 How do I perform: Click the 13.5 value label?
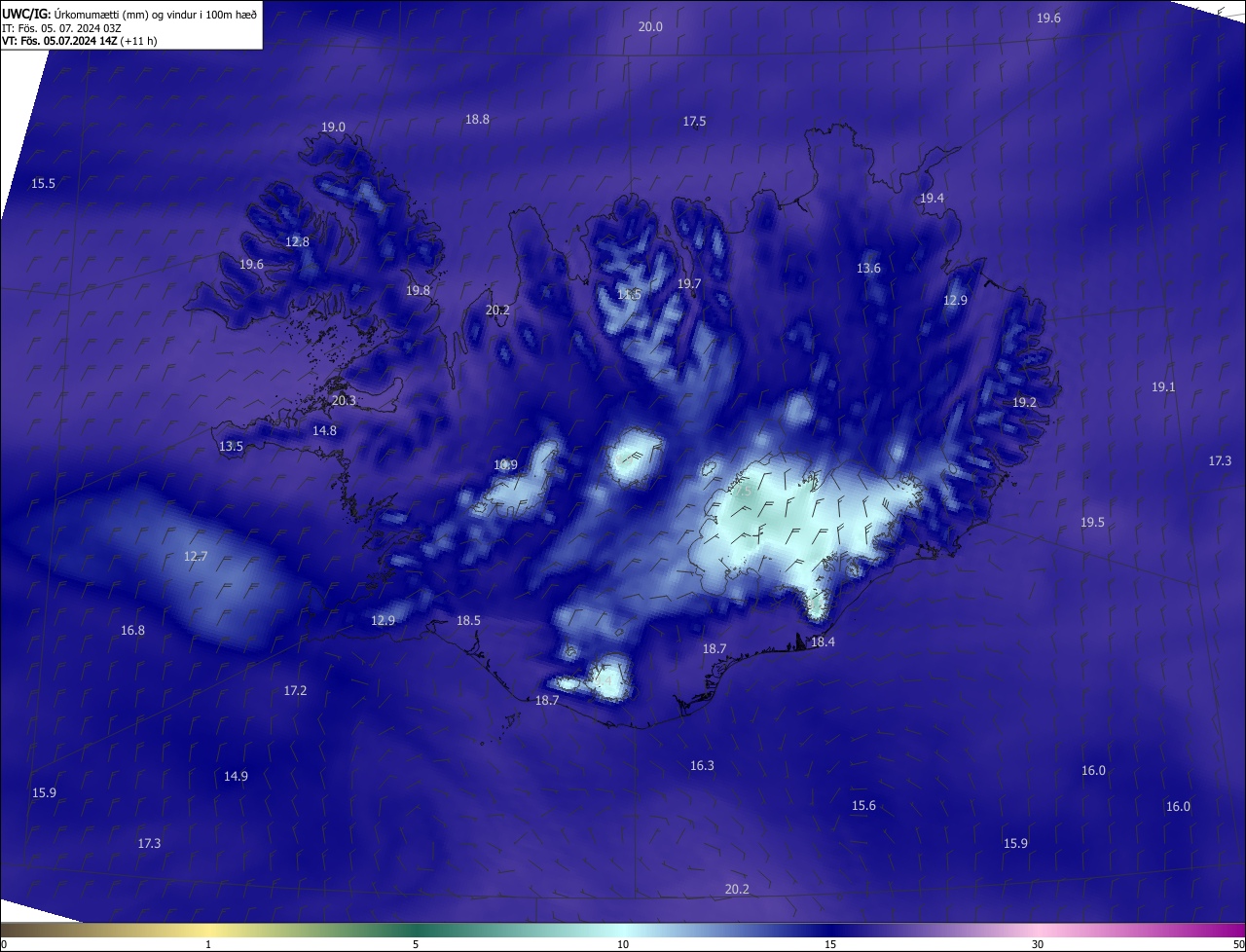pyautogui.click(x=231, y=447)
